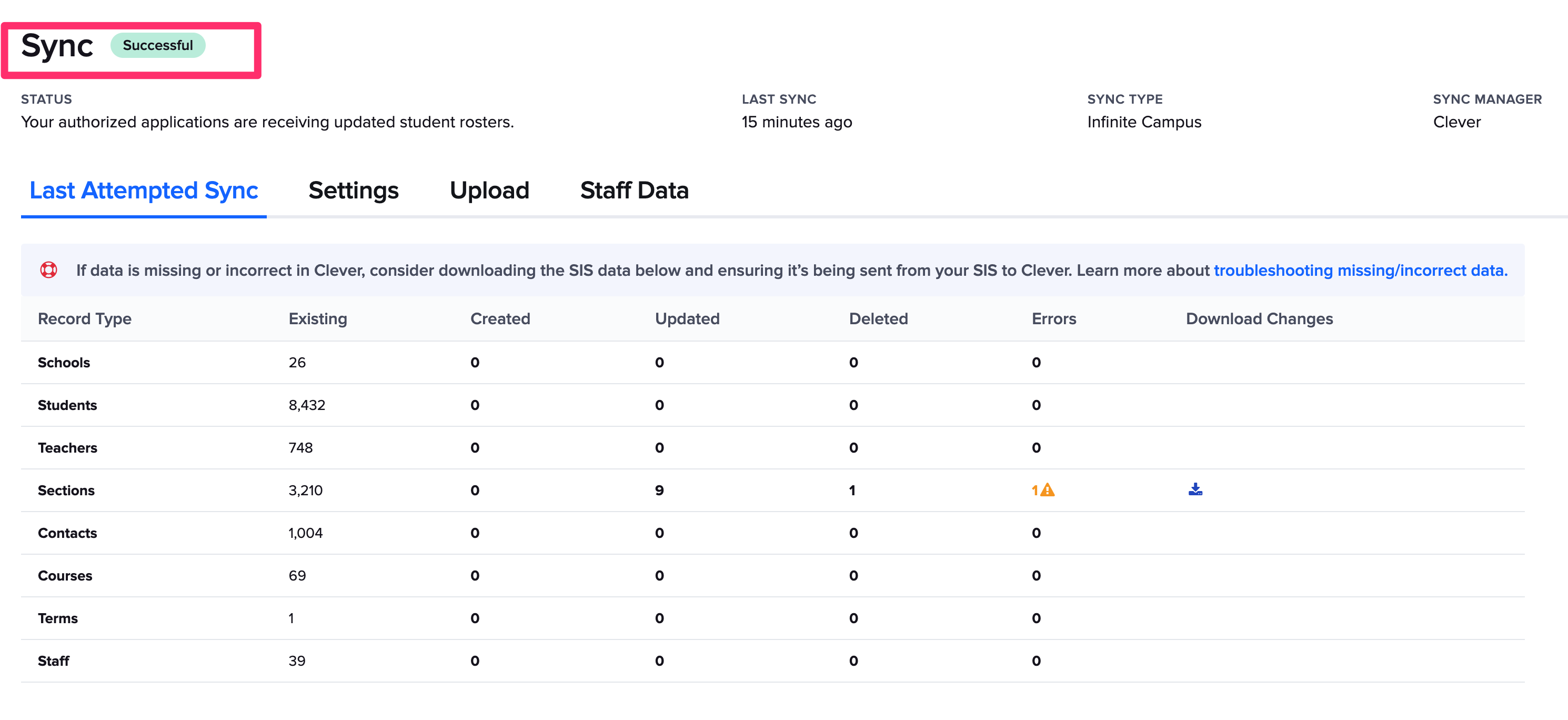The height and width of the screenshot is (720, 1568).
Task: Click the Sections updated count 9
Action: [x=659, y=491]
